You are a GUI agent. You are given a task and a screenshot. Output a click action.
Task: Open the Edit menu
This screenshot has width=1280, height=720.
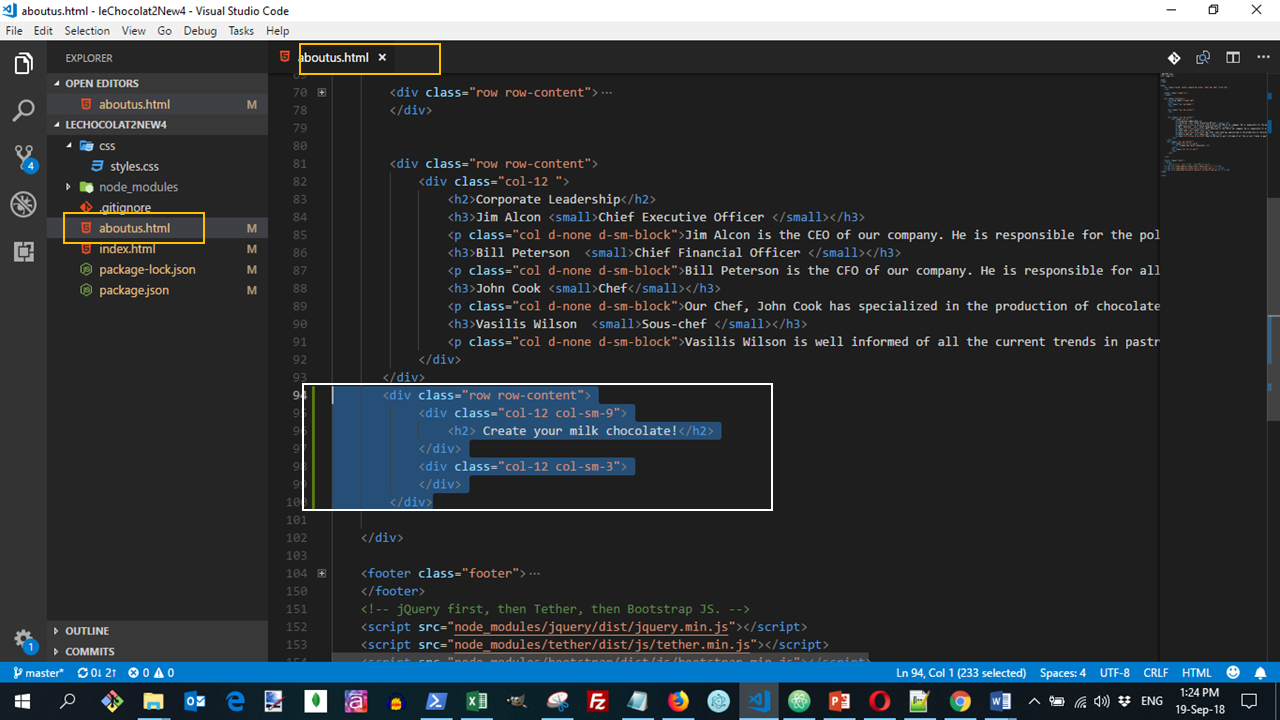[43, 31]
